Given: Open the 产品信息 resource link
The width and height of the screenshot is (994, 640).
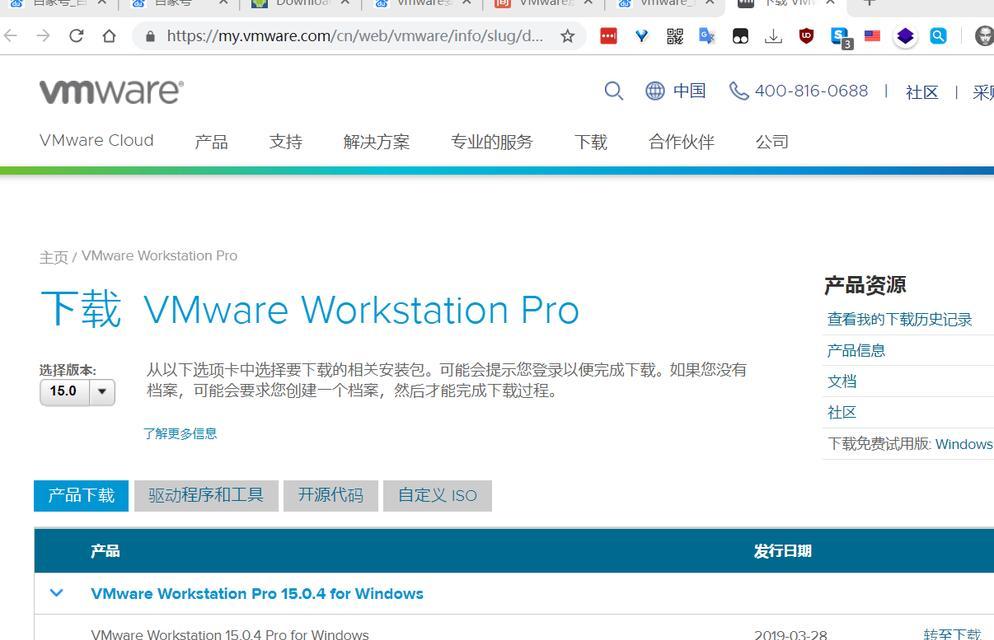Looking at the screenshot, I should pyautogui.click(x=856, y=350).
